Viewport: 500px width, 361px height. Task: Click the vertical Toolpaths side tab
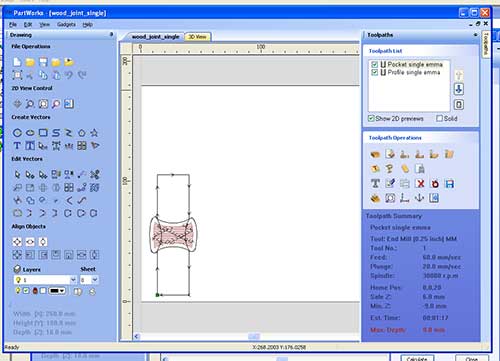pos(486,44)
